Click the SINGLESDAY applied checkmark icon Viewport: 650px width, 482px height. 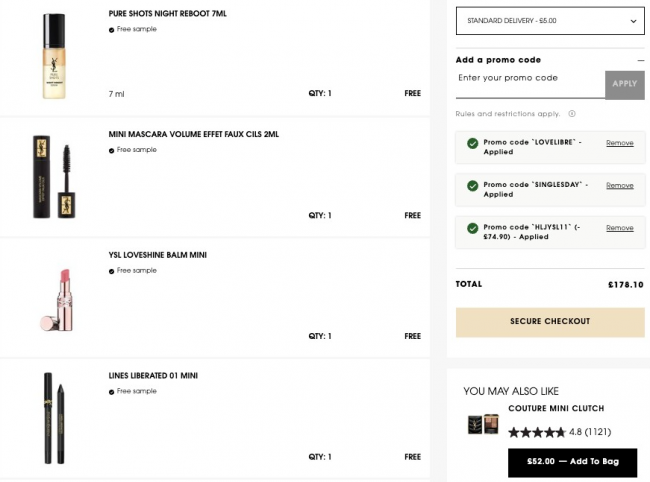pyautogui.click(x=472, y=186)
